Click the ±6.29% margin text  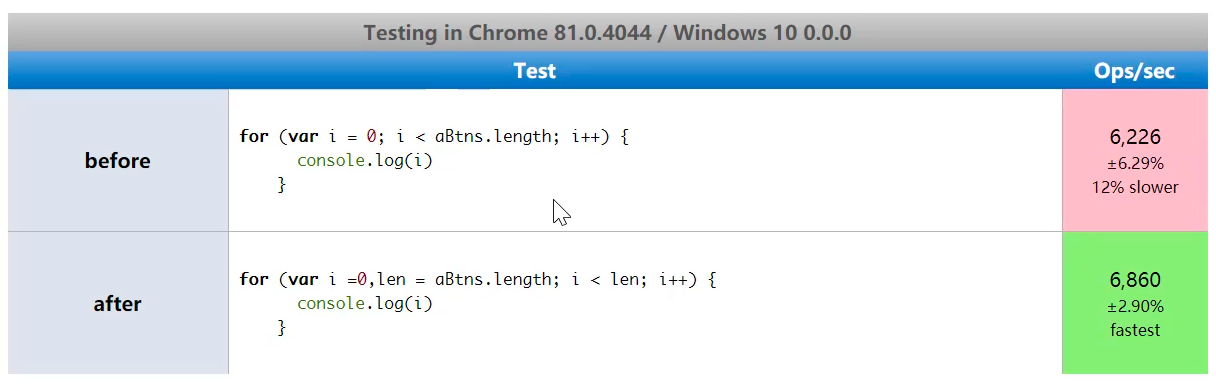tap(1135, 163)
